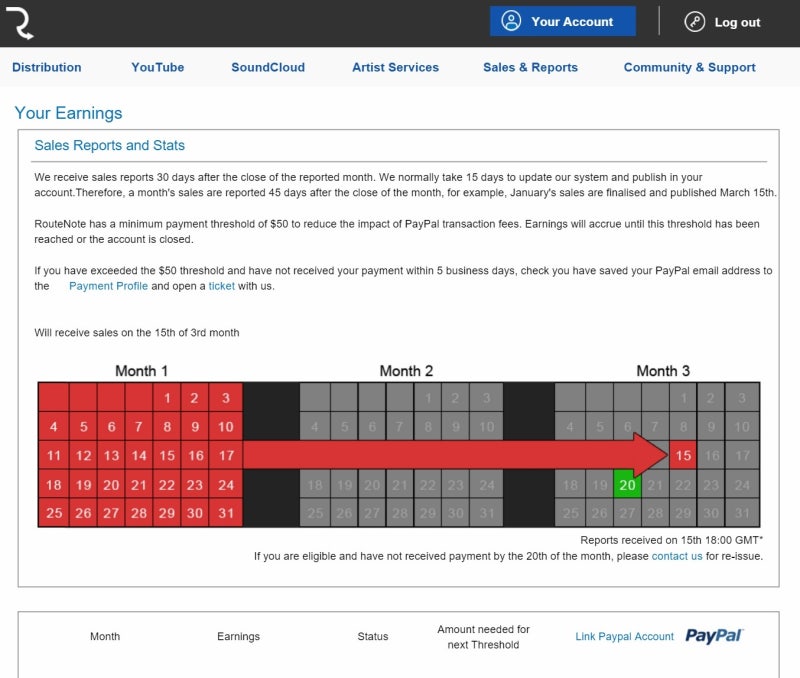The width and height of the screenshot is (800, 678).
Task: Click 'Will receive sales on the 15th' text
Action: pyautogui.click(x=137, y=333)
